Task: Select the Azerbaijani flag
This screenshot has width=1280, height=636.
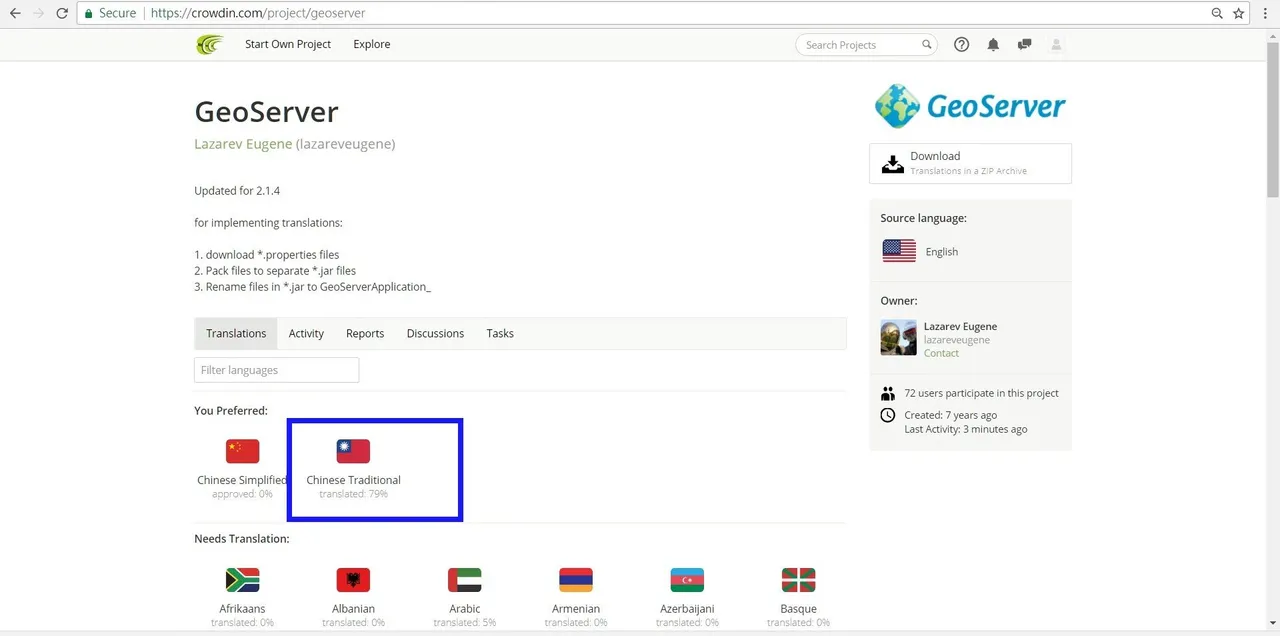Action: point(687,580)
